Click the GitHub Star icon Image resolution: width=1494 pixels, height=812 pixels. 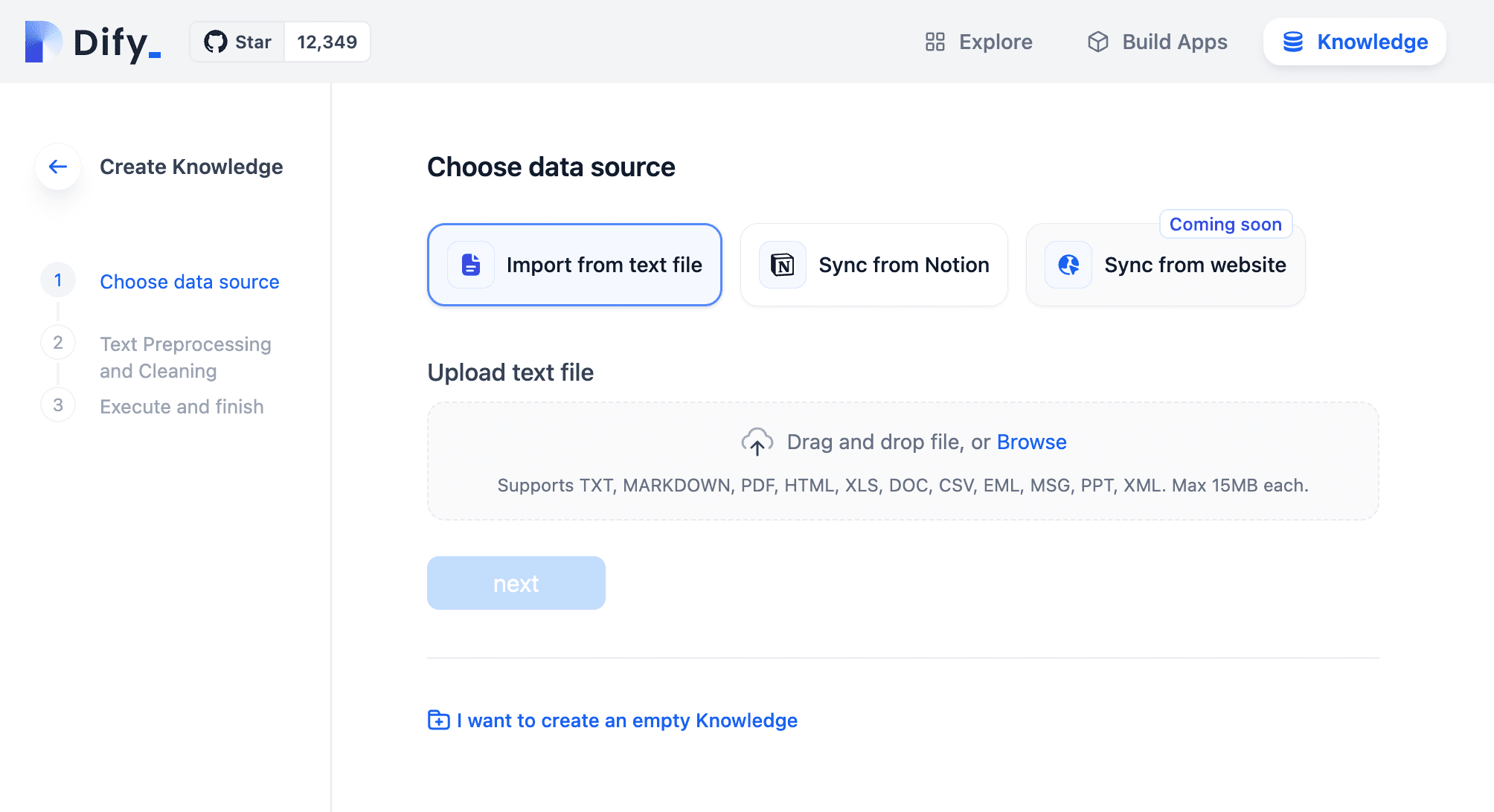pos(216,42)
